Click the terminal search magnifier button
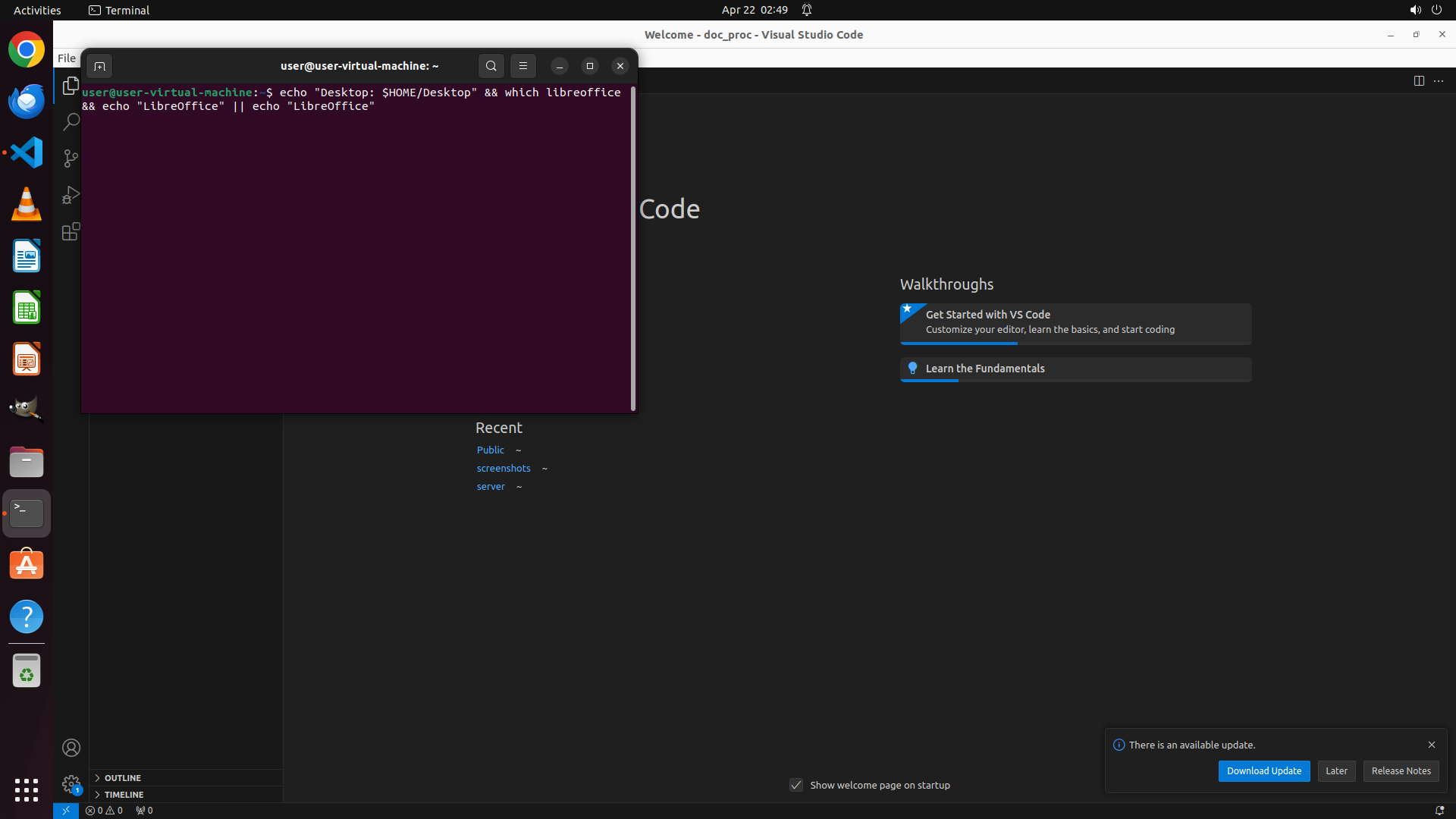 click(x=491, y=66)
